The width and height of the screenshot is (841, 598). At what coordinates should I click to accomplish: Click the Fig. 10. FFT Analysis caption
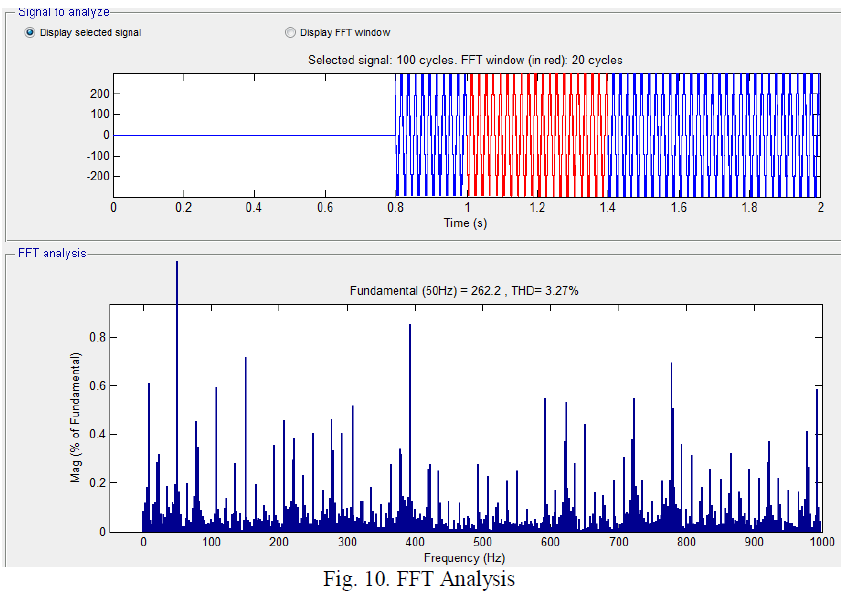pyautogui.click(x=419, y=578)
